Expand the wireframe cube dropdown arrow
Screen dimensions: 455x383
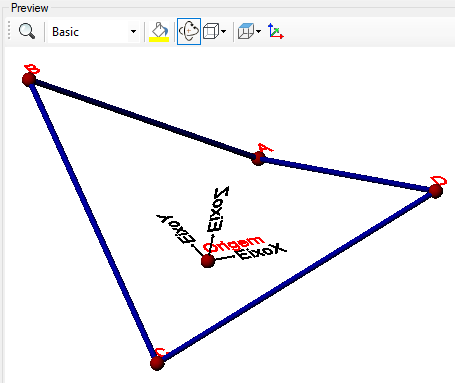223,32
